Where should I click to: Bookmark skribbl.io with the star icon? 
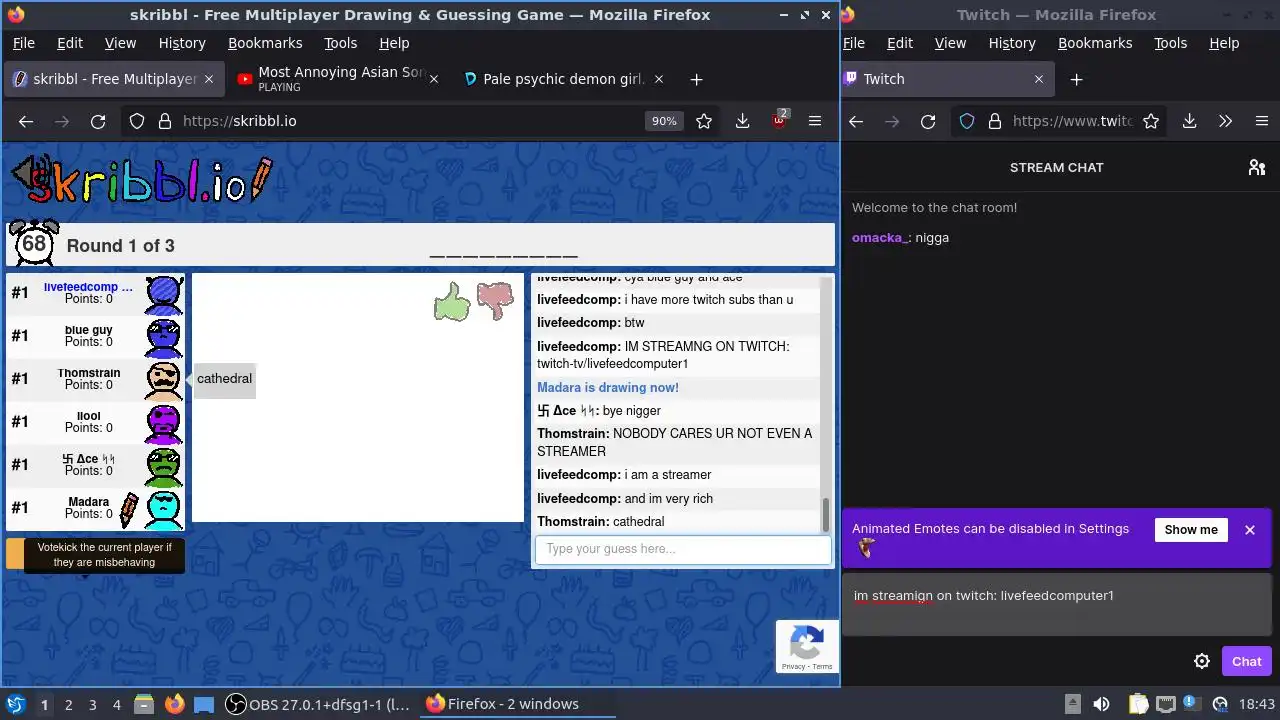[704, 121]
